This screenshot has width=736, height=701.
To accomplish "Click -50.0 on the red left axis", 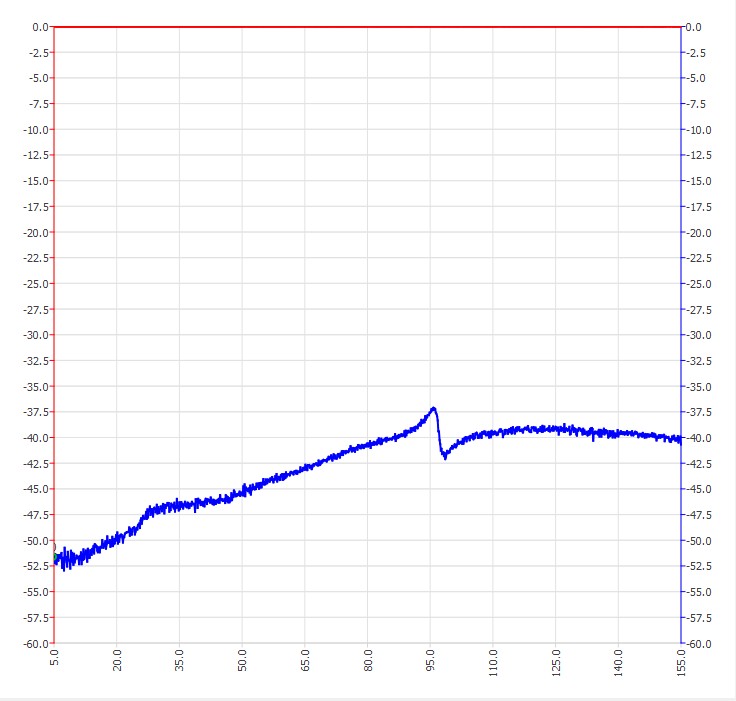I will tap(36, 540).
